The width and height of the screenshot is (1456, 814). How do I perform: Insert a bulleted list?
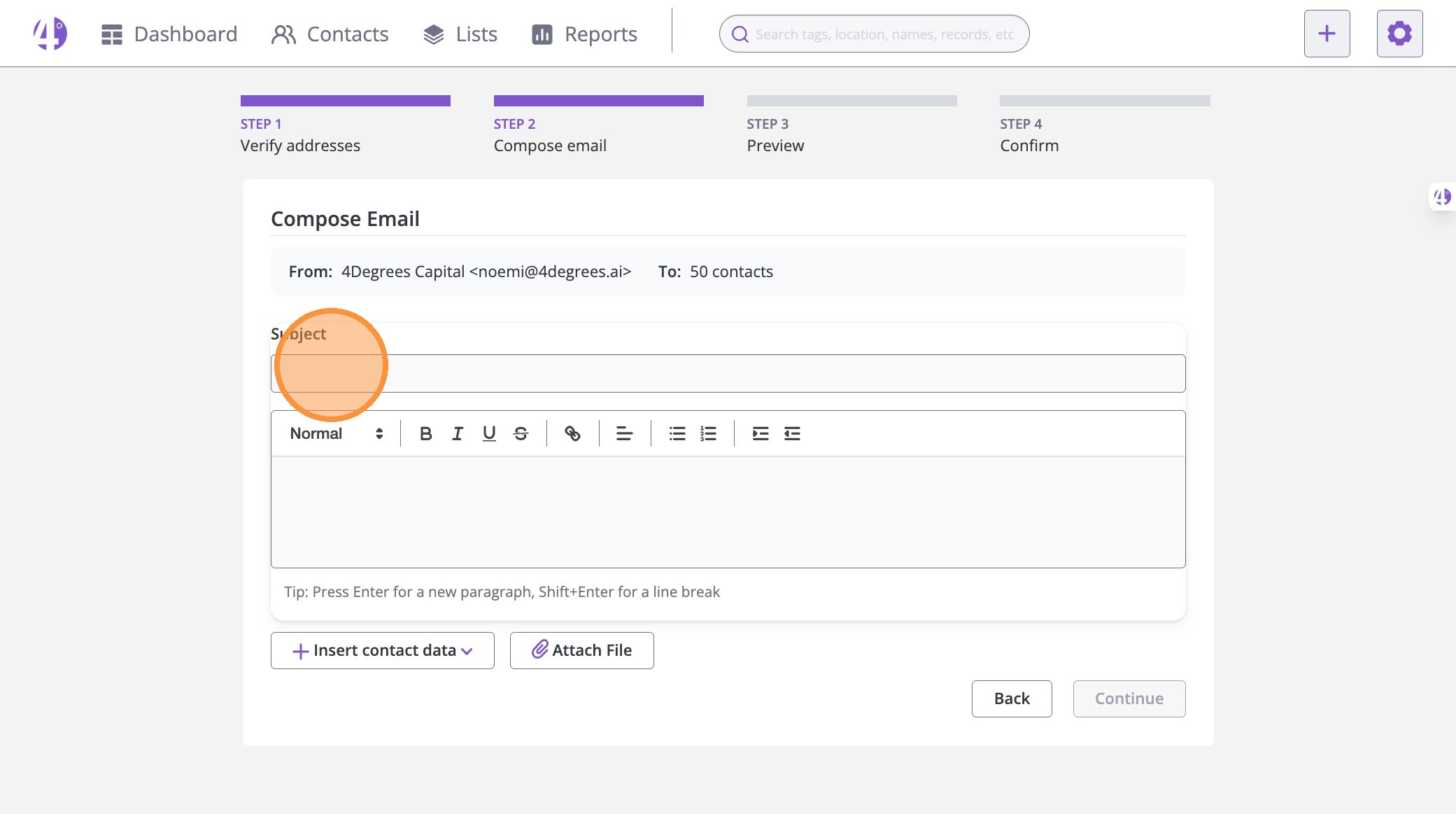[x=677, y=434]
